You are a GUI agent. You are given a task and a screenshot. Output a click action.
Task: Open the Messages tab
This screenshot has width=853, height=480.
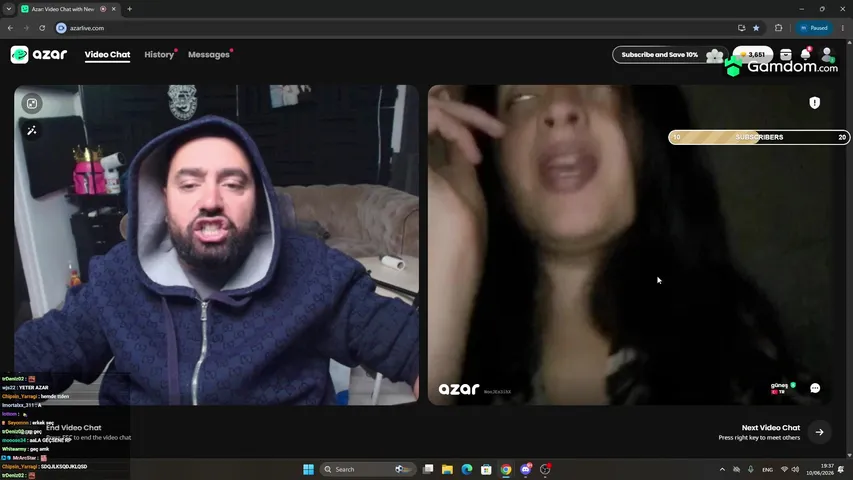(209, 54)
